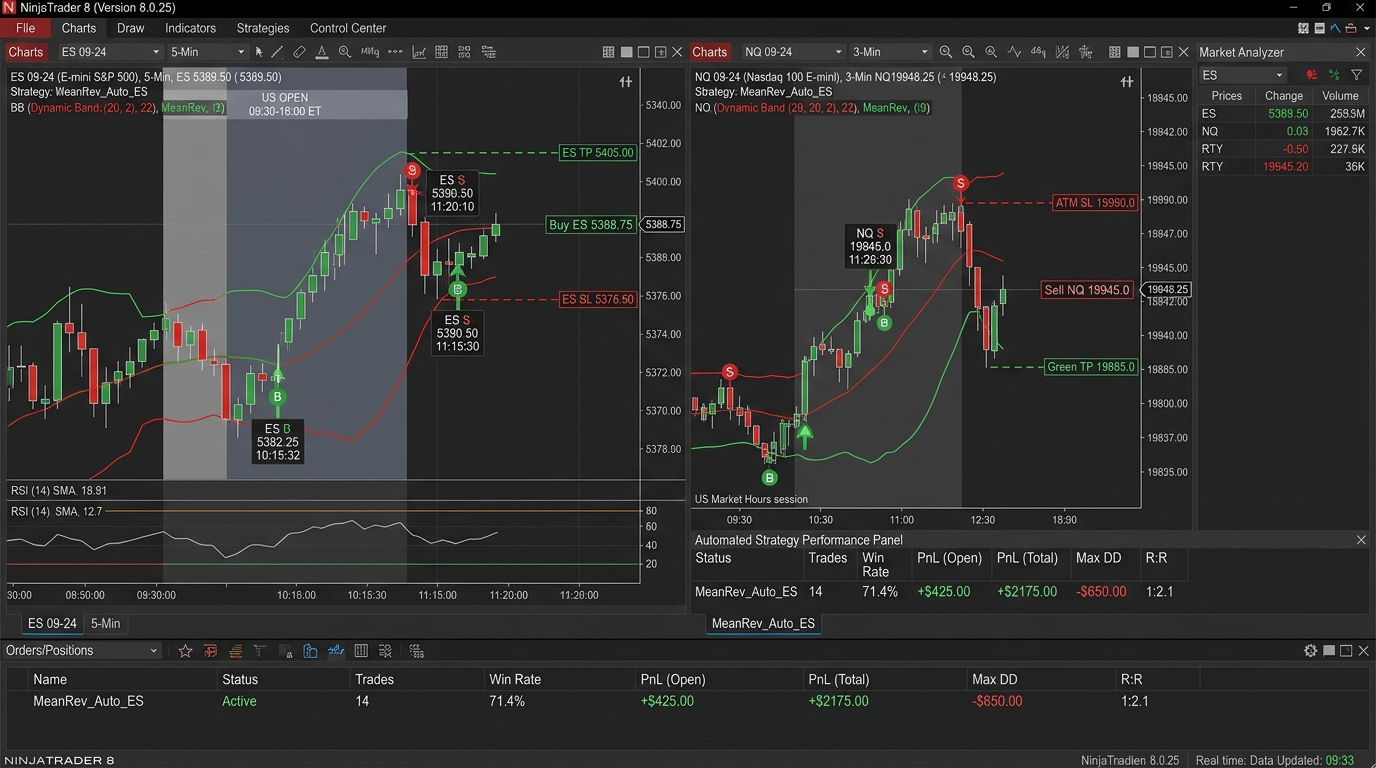Open the Strategies menu
1376x768 pixels.
point(263,28)
